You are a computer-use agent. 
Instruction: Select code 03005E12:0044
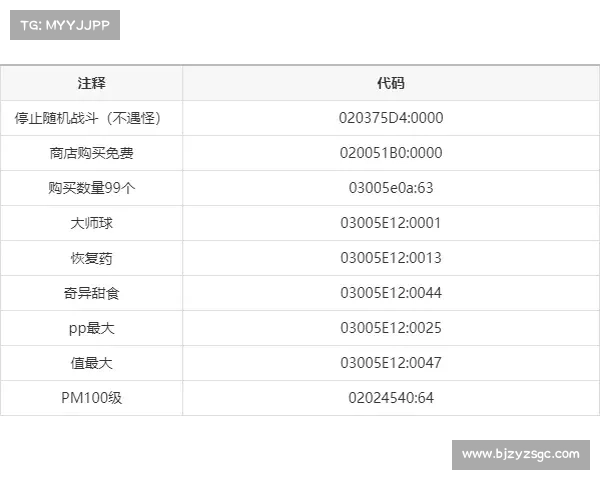point(390,293)
